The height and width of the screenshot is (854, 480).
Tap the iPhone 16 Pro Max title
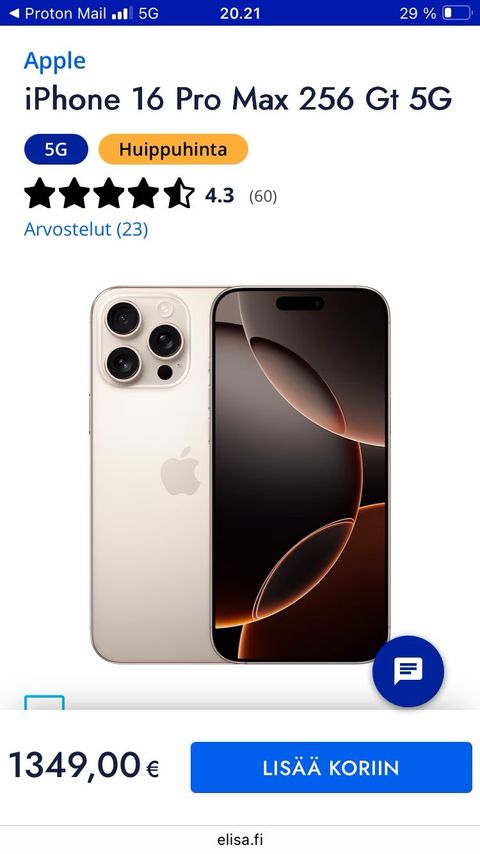click(238, 100)
